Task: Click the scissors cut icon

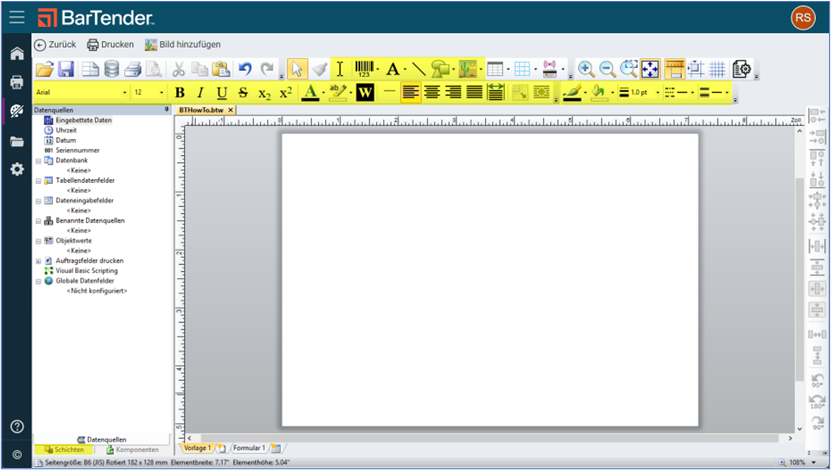Action: 177,69
